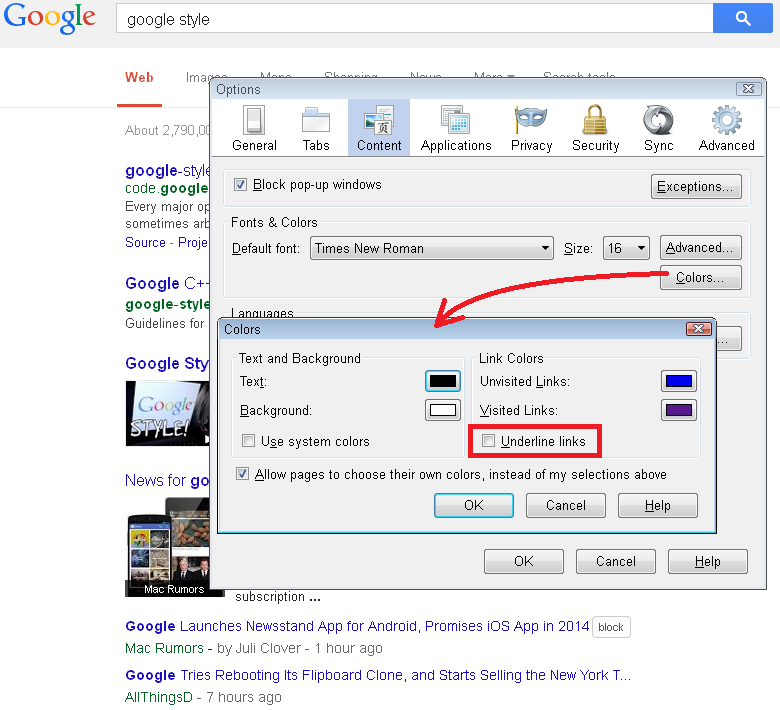
Task: Open the Security padlock pane
Action: point(595,128)
